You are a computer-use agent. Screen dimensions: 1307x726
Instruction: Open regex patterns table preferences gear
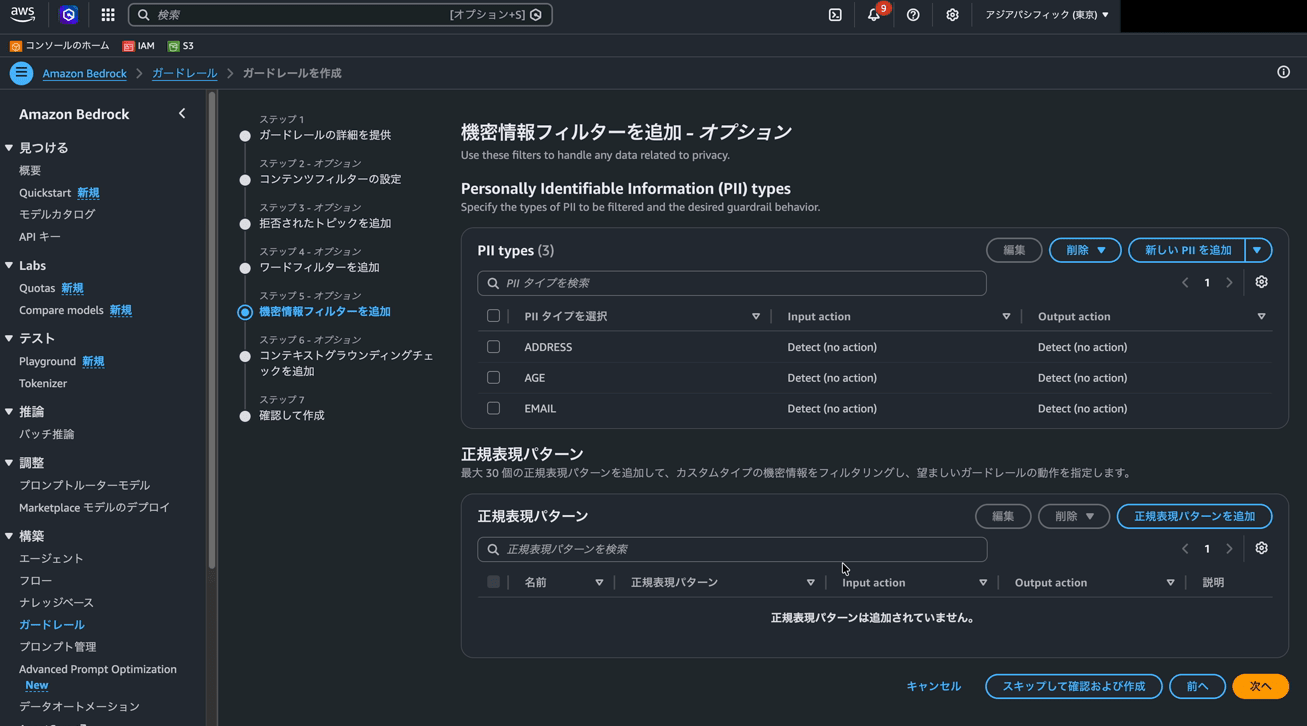tap(1261, 548)
